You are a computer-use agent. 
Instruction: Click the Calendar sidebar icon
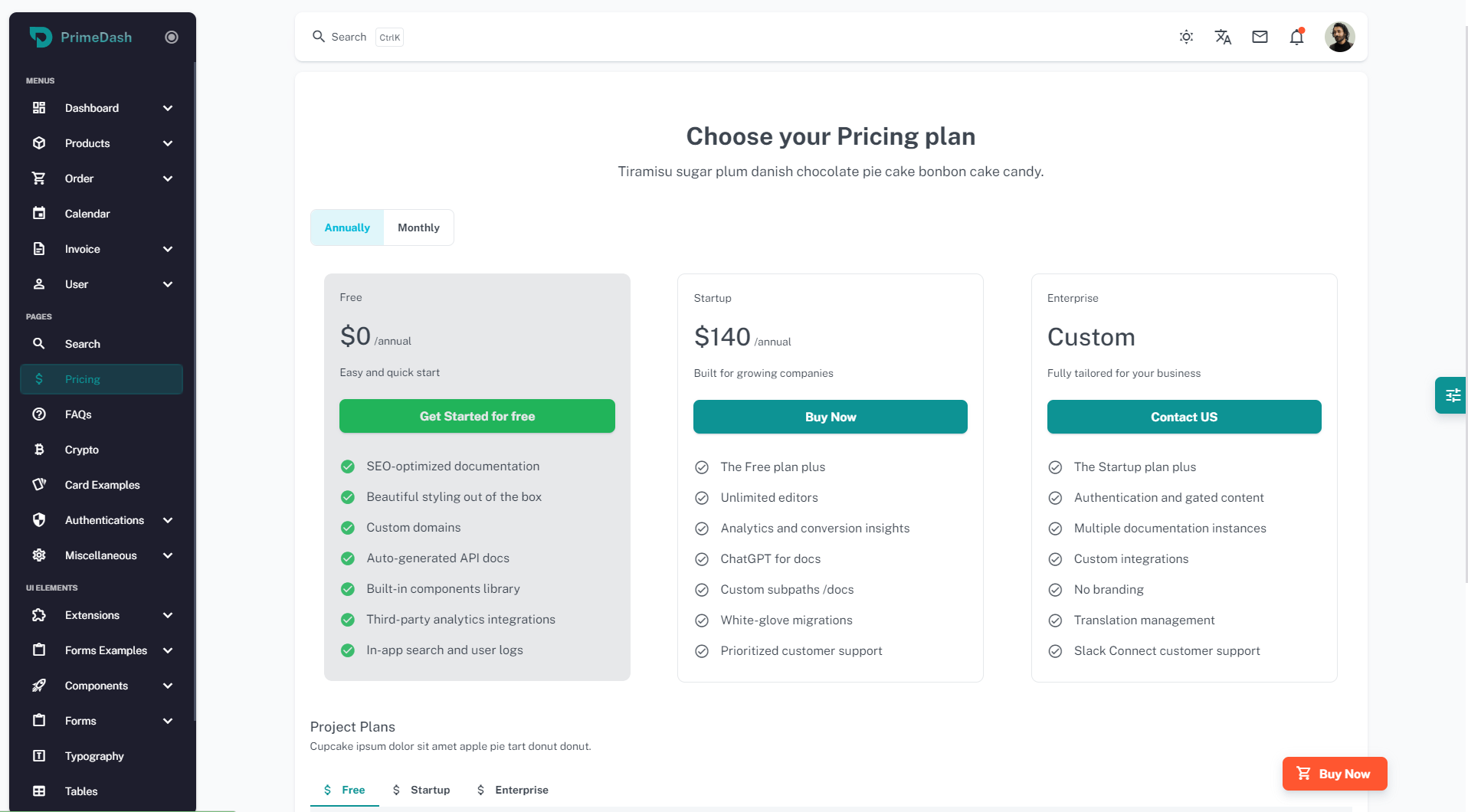[x=39, y=214]
